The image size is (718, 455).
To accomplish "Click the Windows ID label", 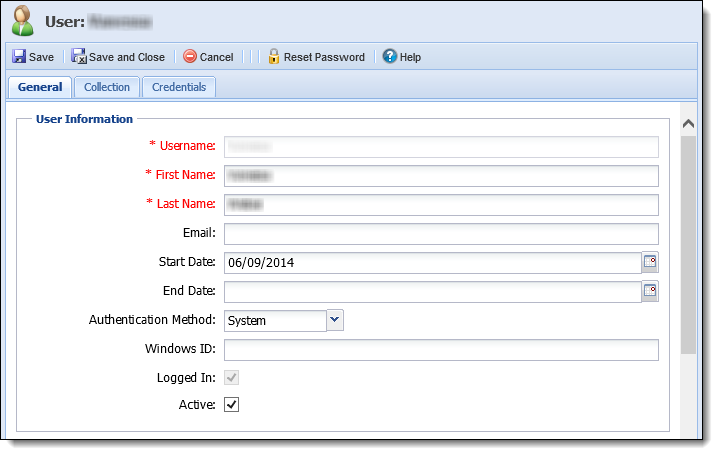I will pyautogui.click(x=180, y=349).
